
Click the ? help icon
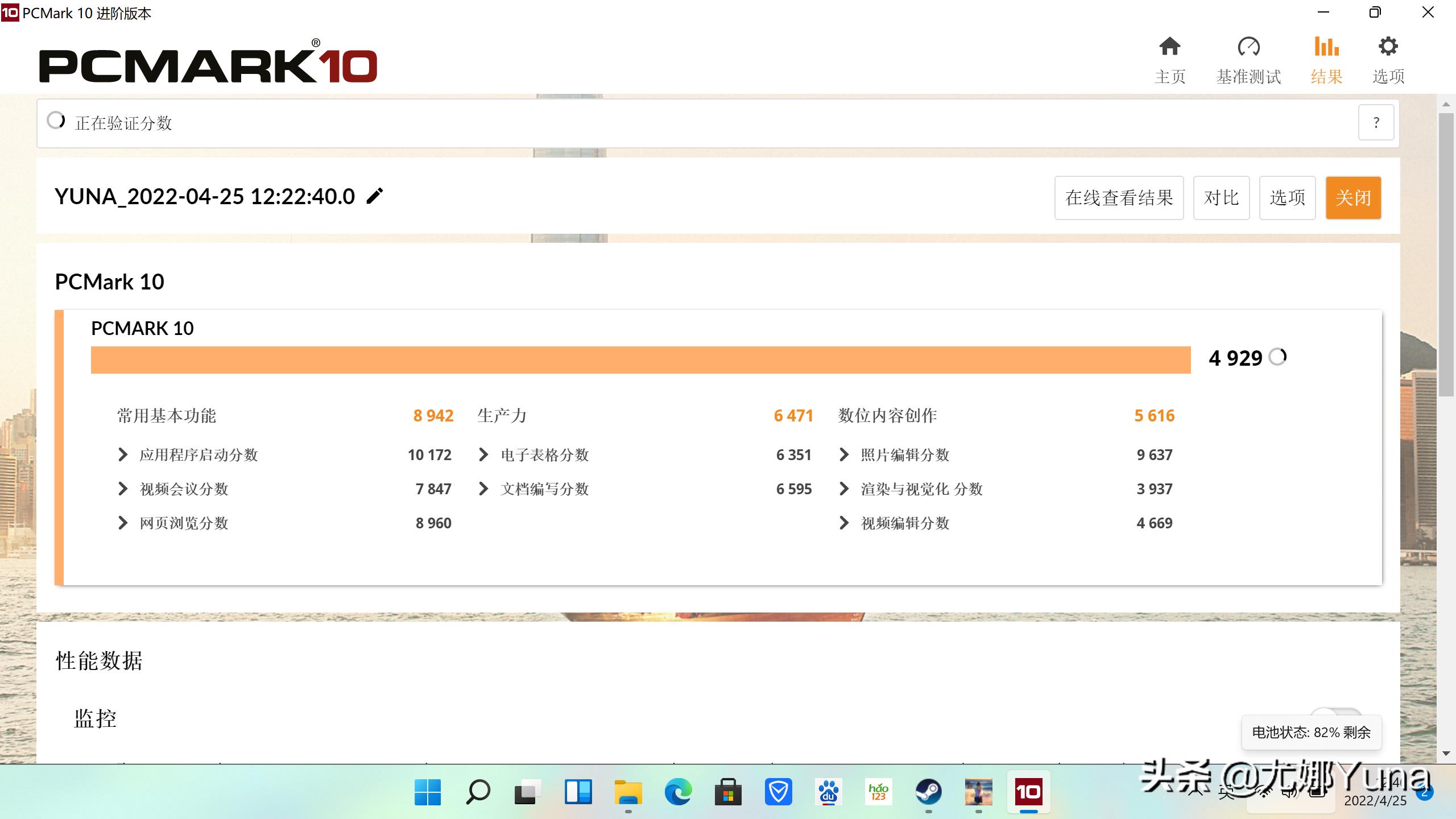(x=1376, y=122)
